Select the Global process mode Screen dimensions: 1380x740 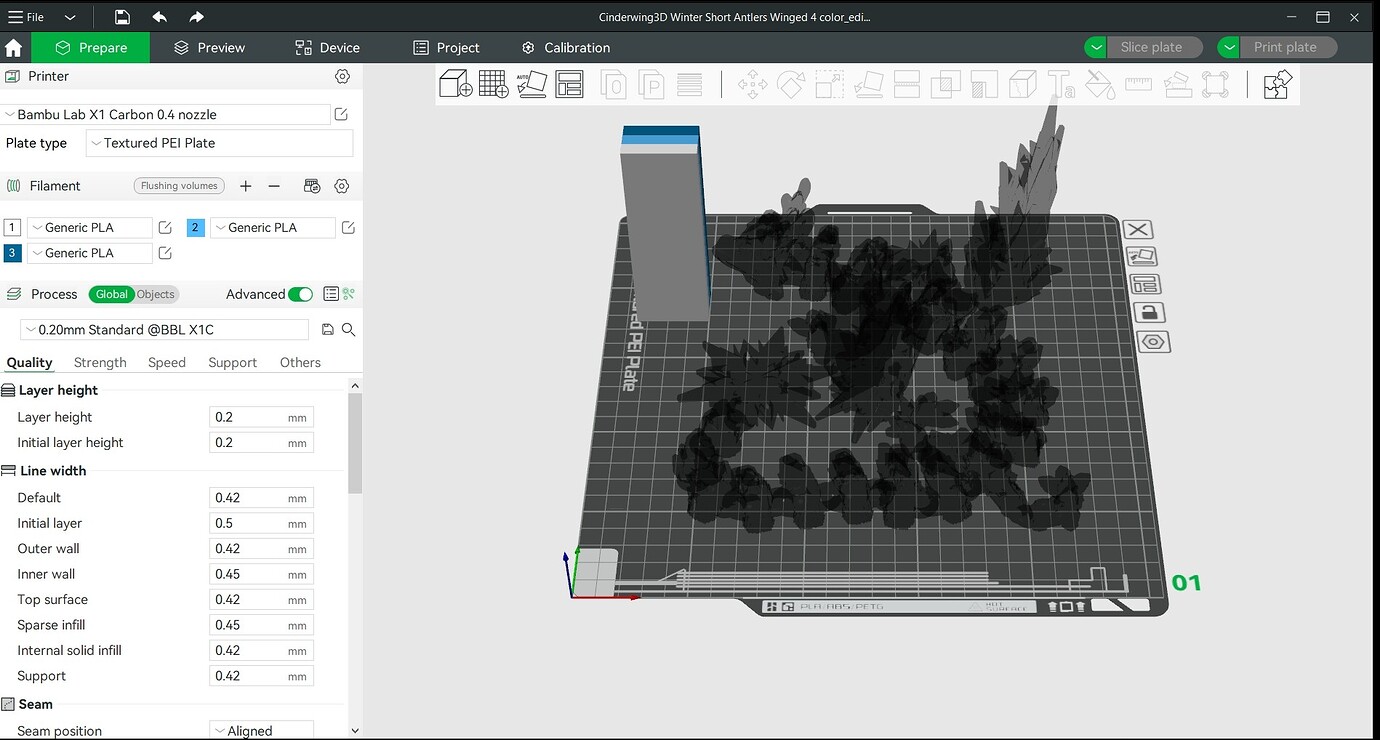111,294
